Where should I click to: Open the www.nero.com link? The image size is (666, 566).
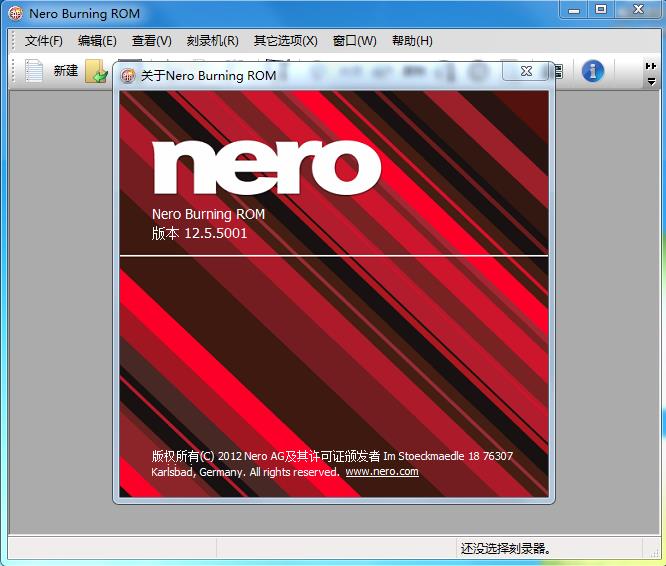click(x=382, y=471)
